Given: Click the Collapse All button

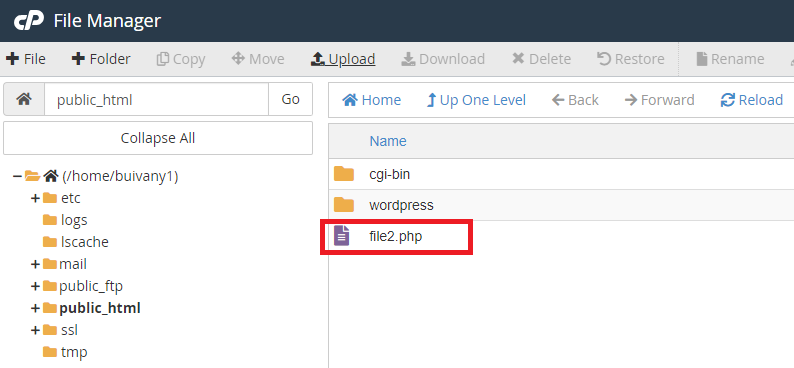Looking at the screenshot, I should pos(158,138).
